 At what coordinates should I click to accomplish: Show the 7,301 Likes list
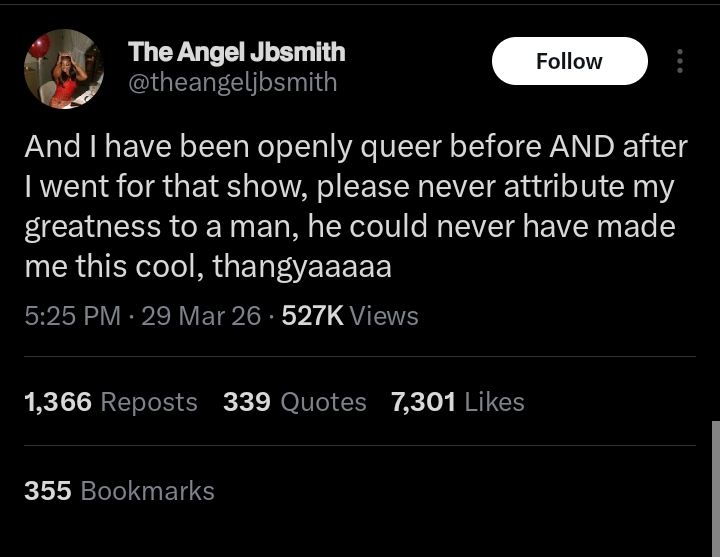(x=457, y=402)
